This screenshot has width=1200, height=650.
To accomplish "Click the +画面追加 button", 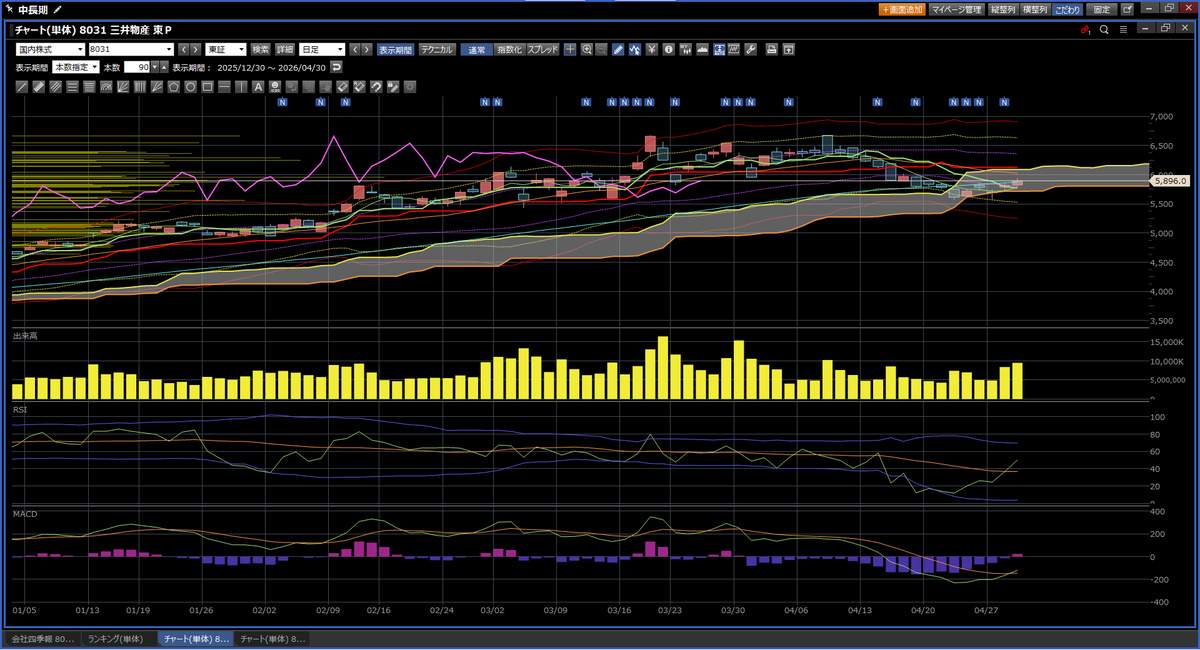I will [x=901, y=9].
